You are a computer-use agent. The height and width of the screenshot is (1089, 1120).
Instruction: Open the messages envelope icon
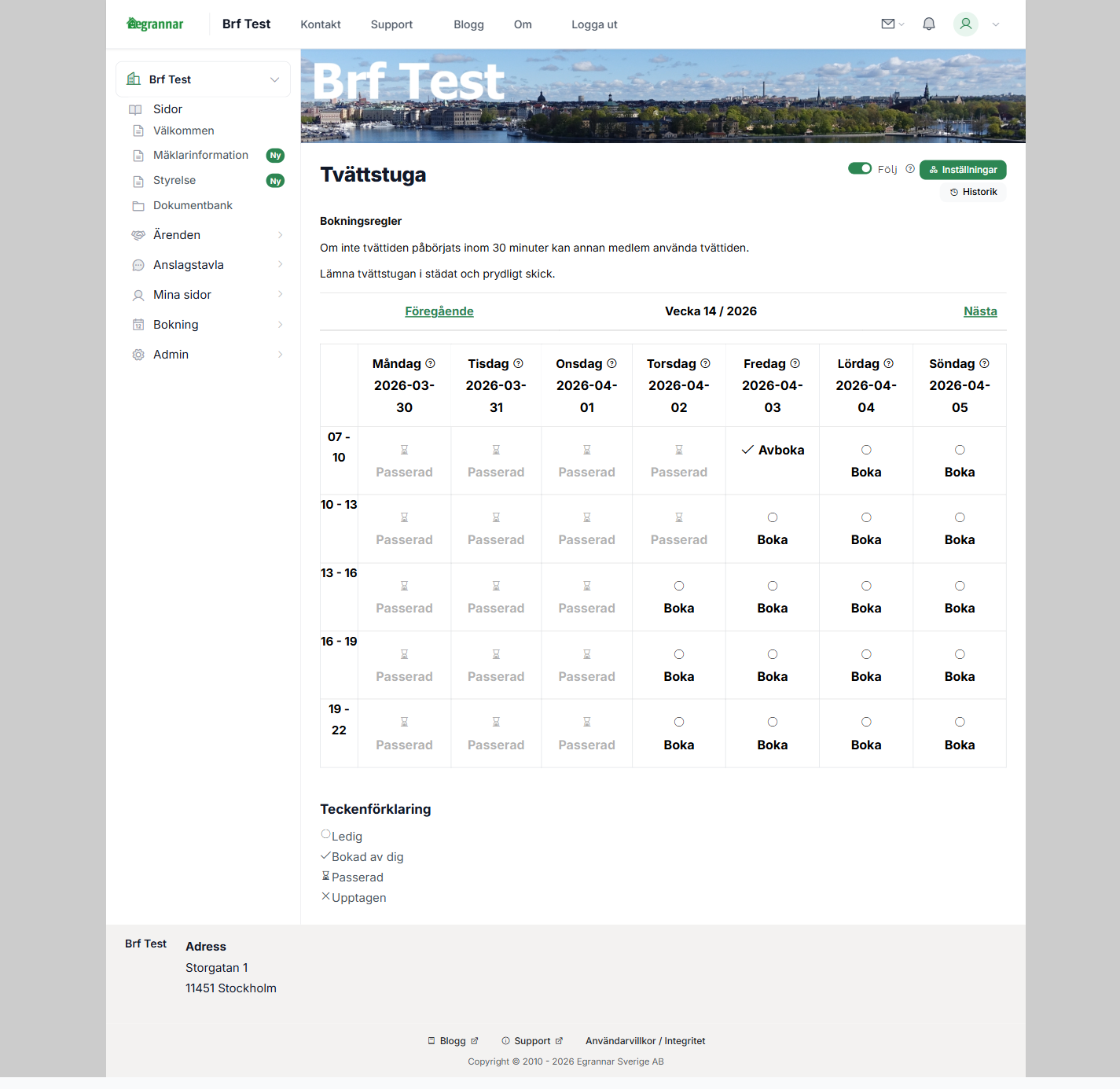(888, 24)
